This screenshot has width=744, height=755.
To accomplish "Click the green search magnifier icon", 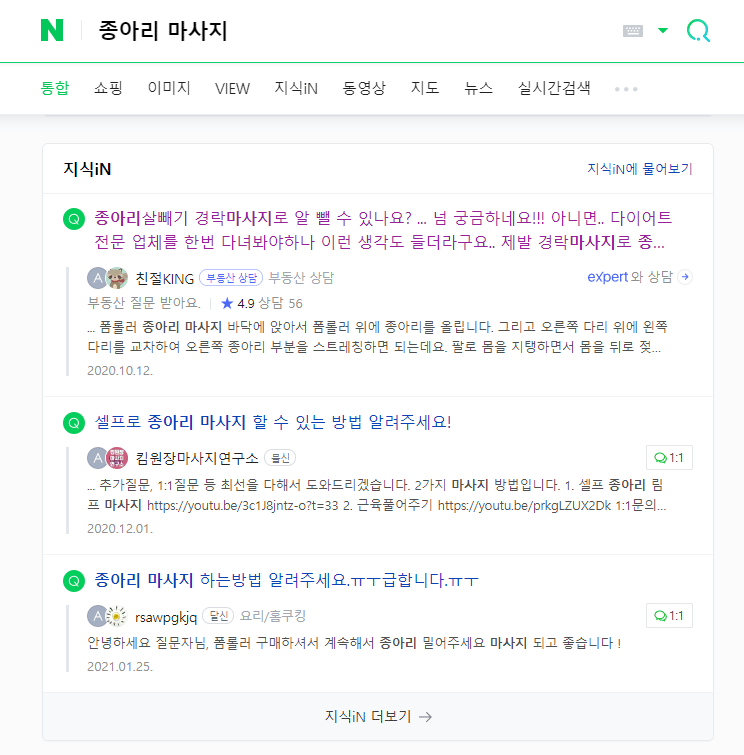I will point(698,31).
